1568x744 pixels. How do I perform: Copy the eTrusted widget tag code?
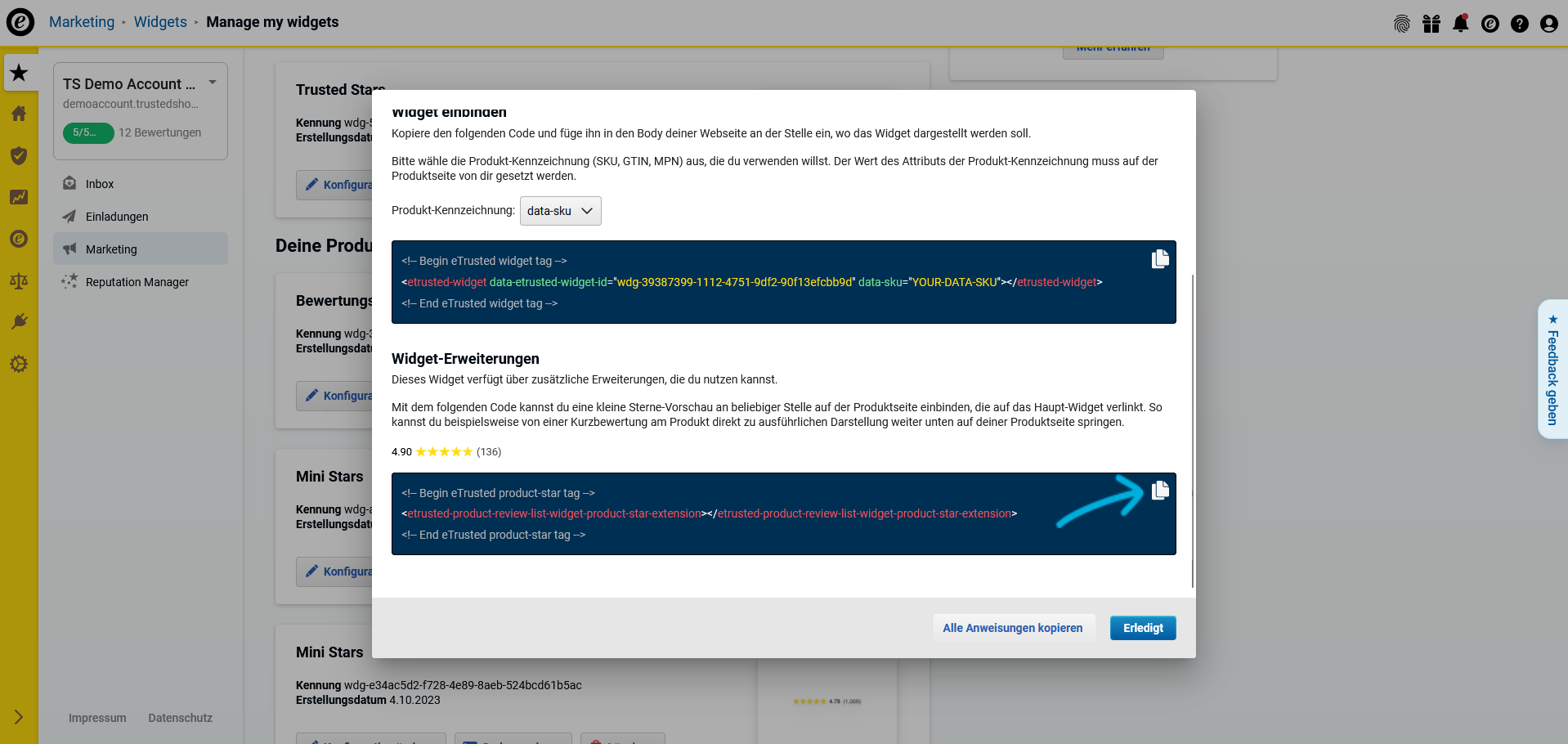click(x=1160, y=259)
